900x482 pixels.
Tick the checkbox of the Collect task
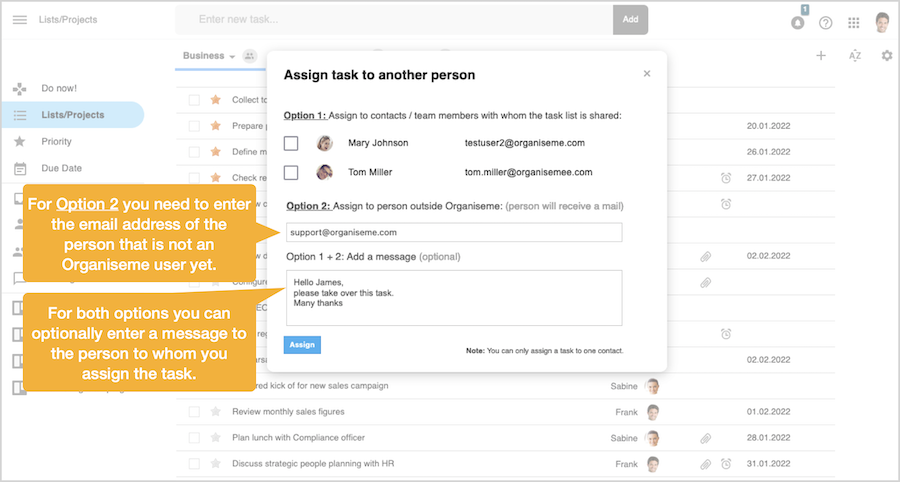(x=195, y=100)
